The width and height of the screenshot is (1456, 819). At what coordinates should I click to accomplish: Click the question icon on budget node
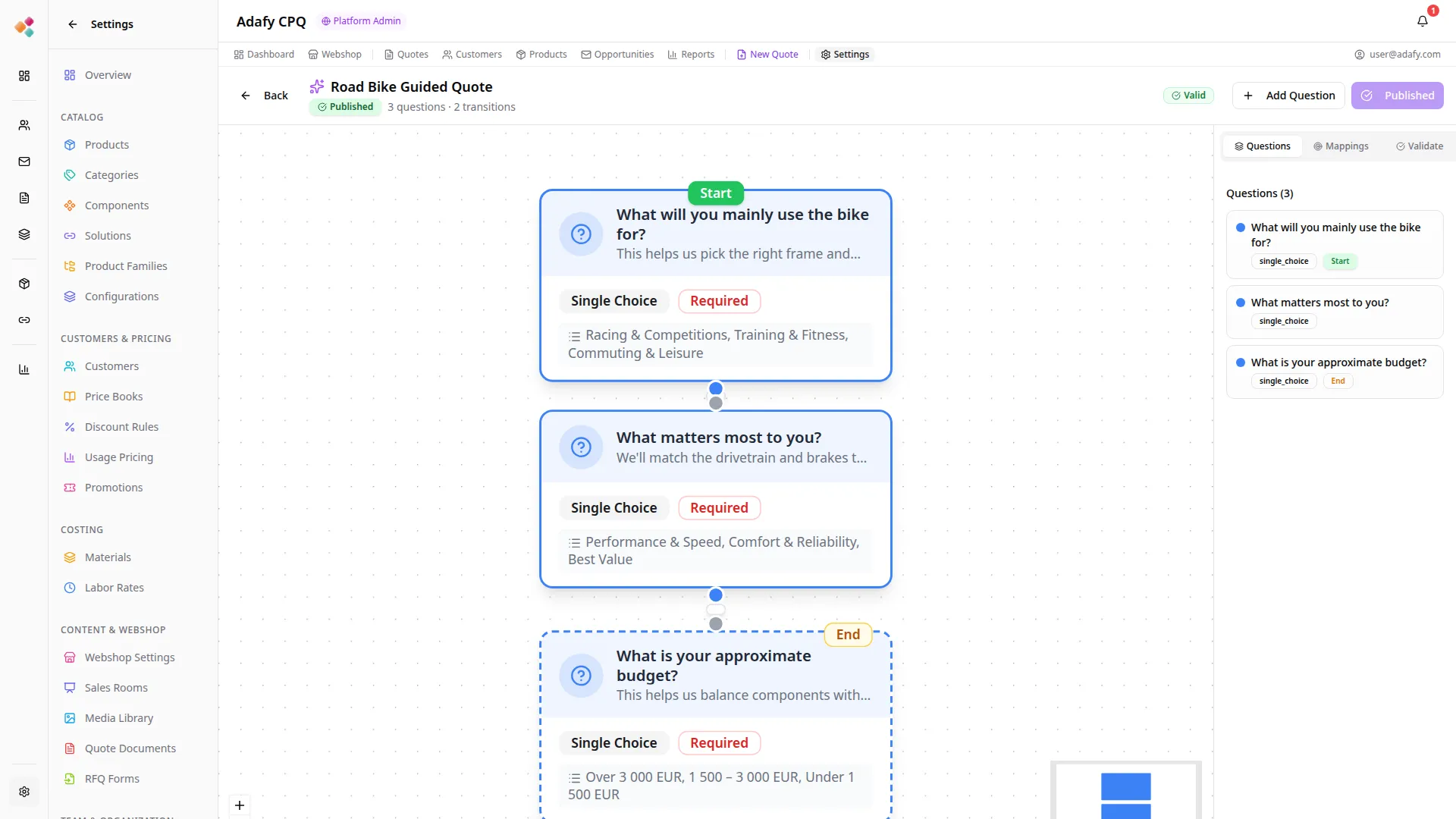coord(581,675)
